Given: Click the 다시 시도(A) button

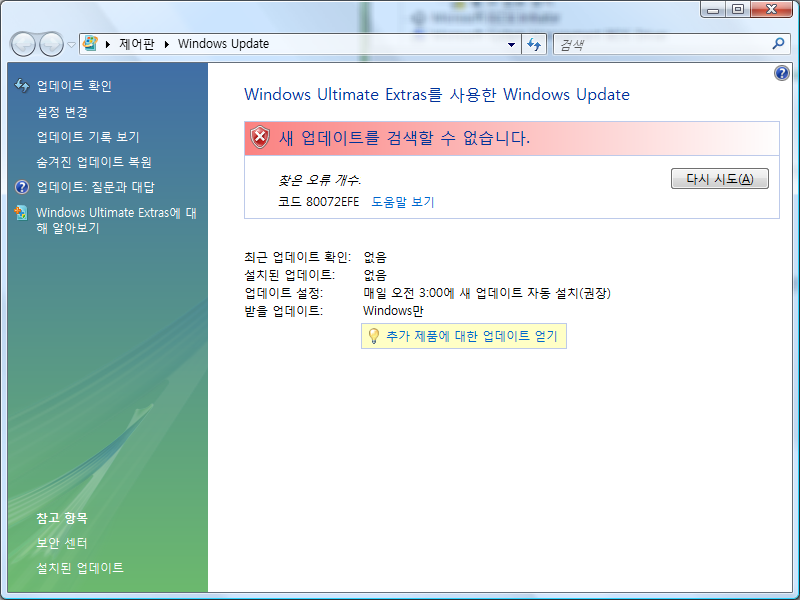Looking at the screenshot, I should [719, 179].
